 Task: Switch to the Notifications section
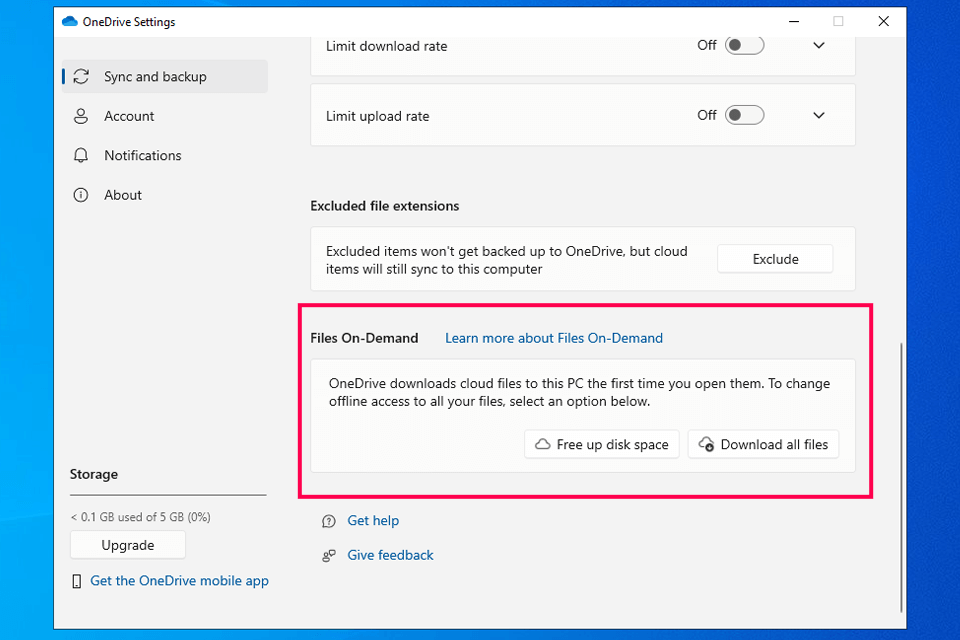[x=142, y=156]
